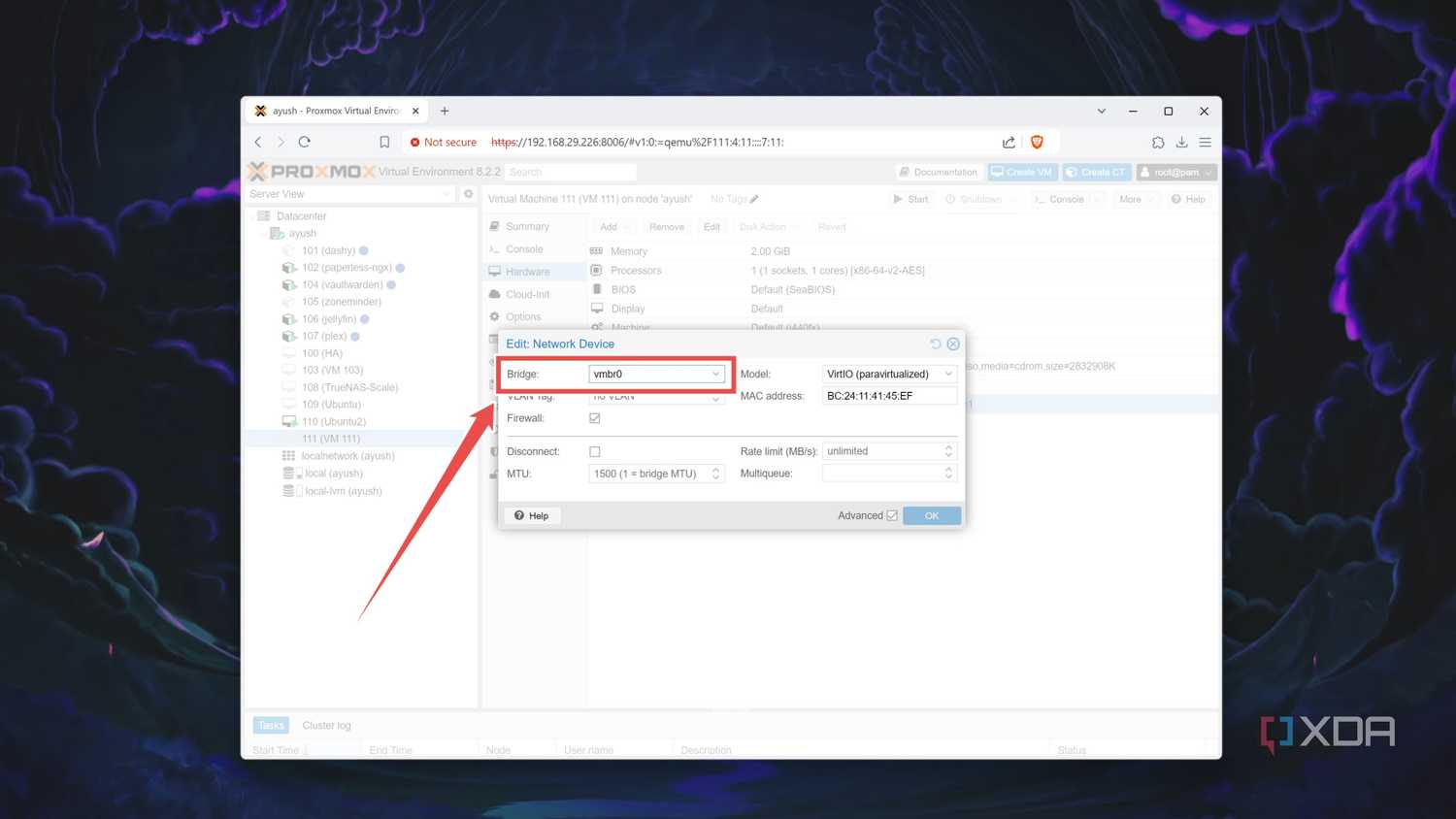Click the MTU field stepper

click(715, 474)
